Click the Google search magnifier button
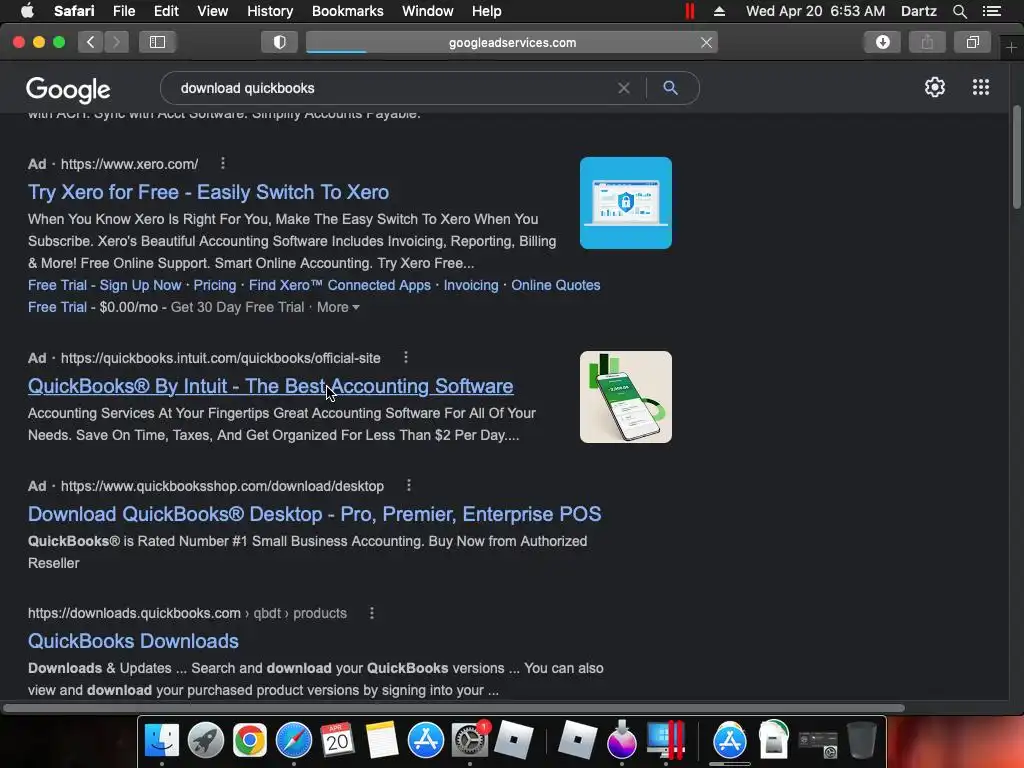The height and width of the screenshot is (768, 1024). pyautogui.click(x=670, y=88)
